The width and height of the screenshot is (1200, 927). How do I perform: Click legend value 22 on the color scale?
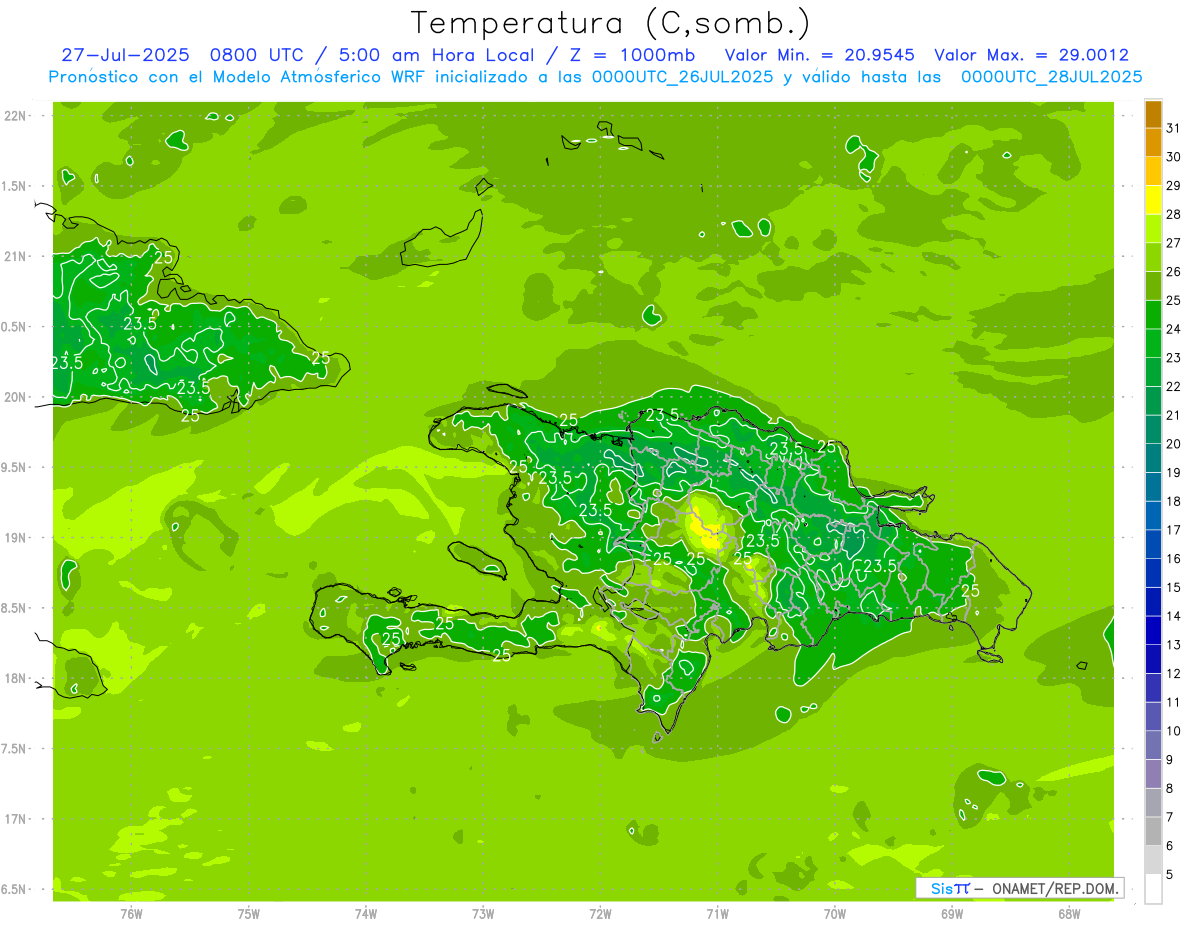pyautogui.click(x=1173, y=387)
